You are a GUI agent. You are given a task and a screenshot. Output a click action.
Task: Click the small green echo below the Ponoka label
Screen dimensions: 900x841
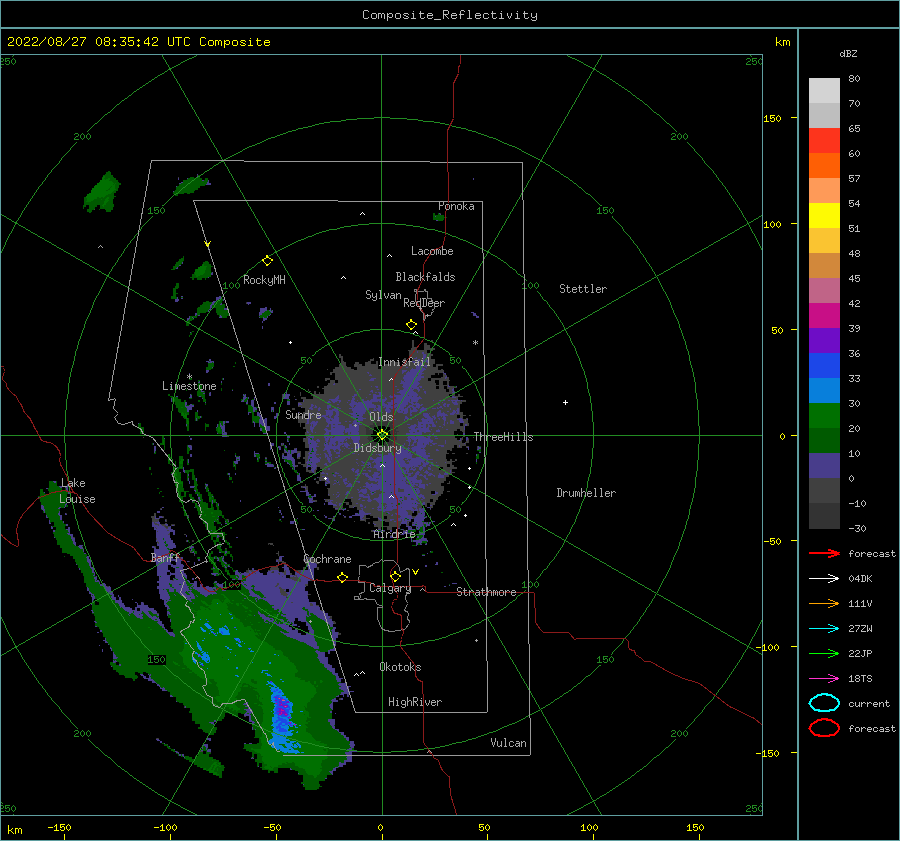point(439,217)
